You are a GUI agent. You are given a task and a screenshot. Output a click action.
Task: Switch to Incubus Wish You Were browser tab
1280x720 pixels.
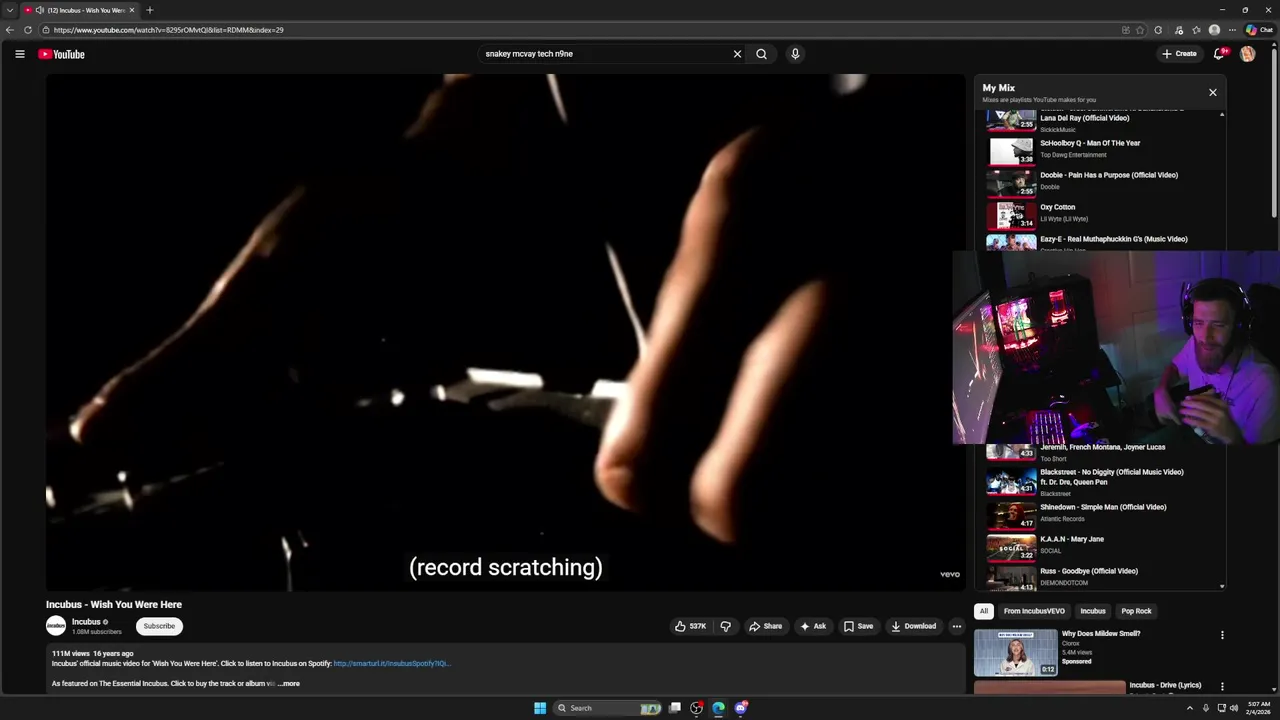click(x=78, y=10)
